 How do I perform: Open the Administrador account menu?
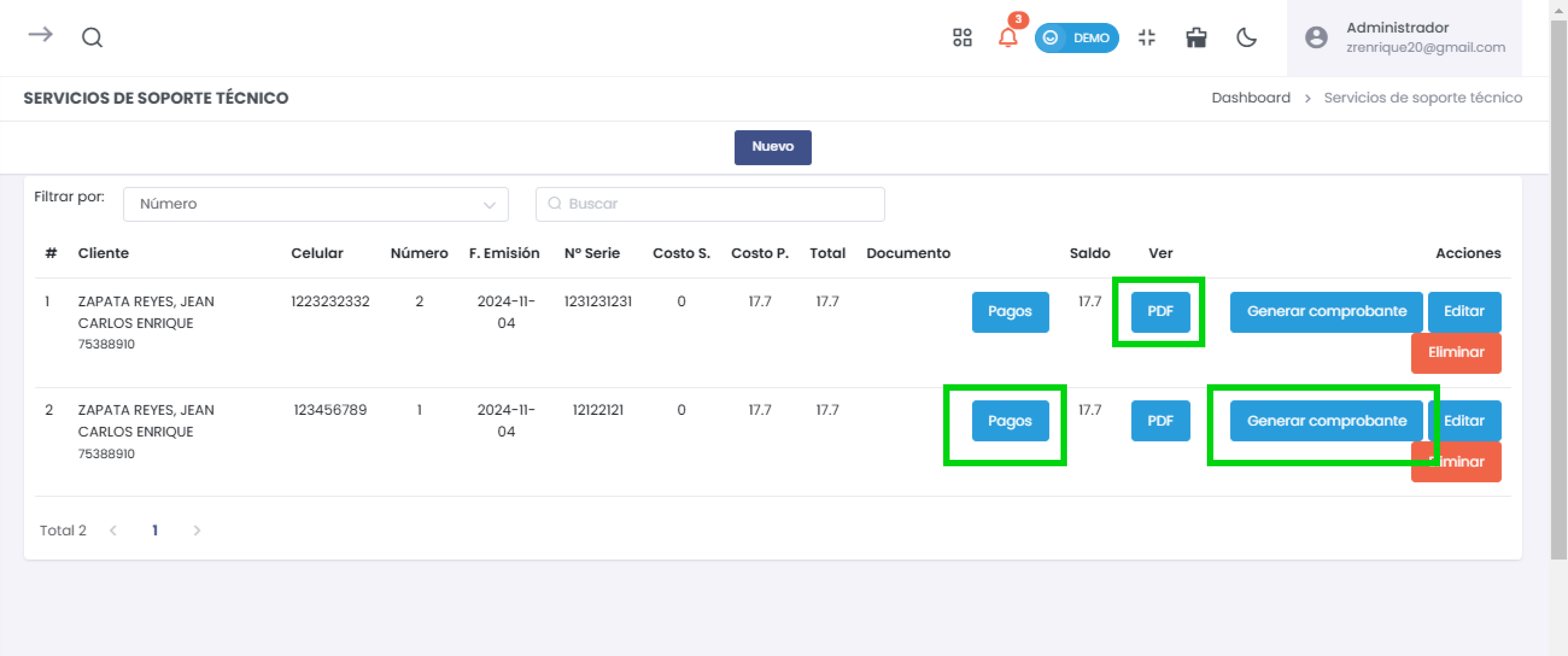(1404, 38)
